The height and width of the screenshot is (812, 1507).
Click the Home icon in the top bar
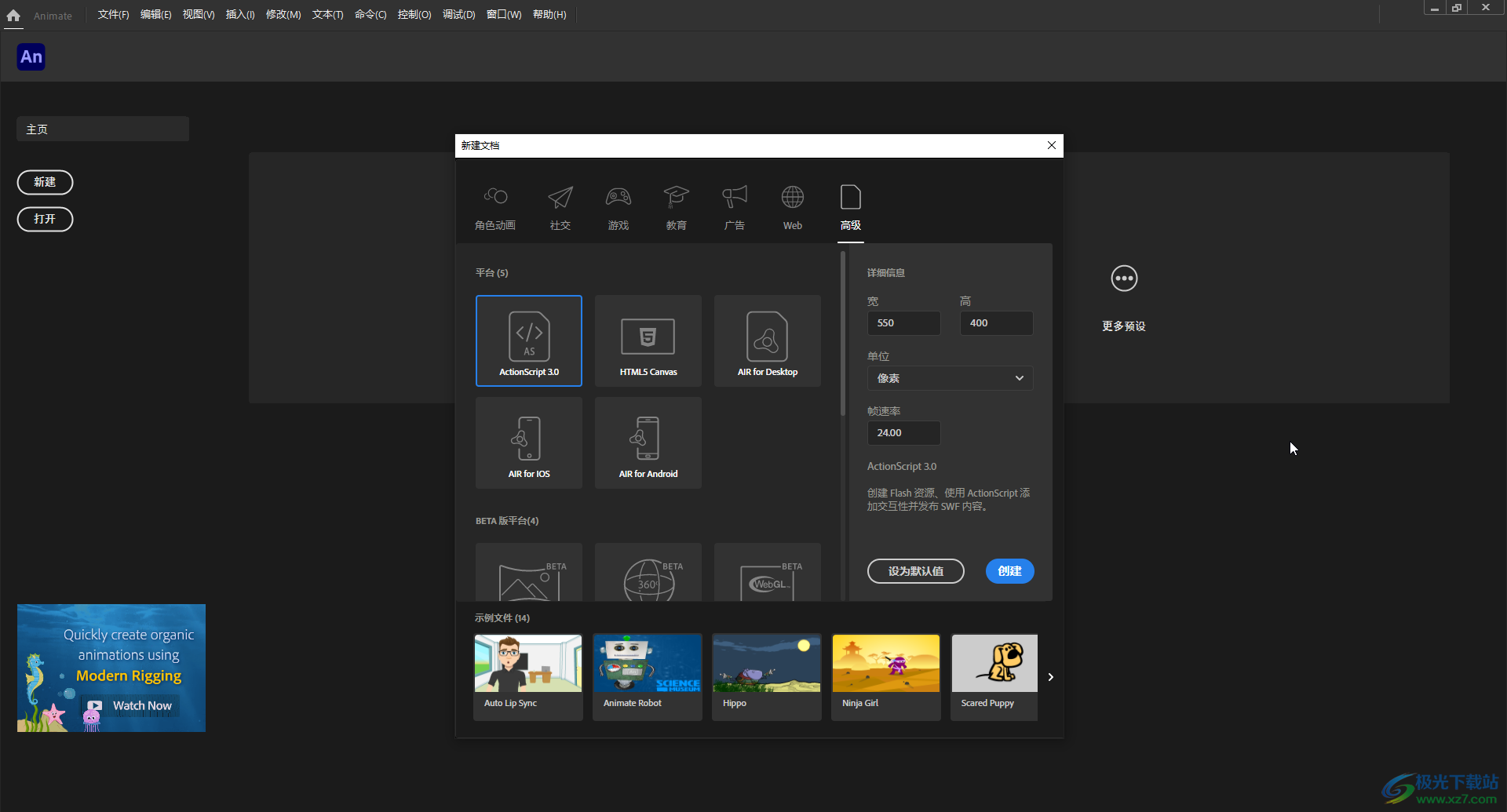coord(13,15)
